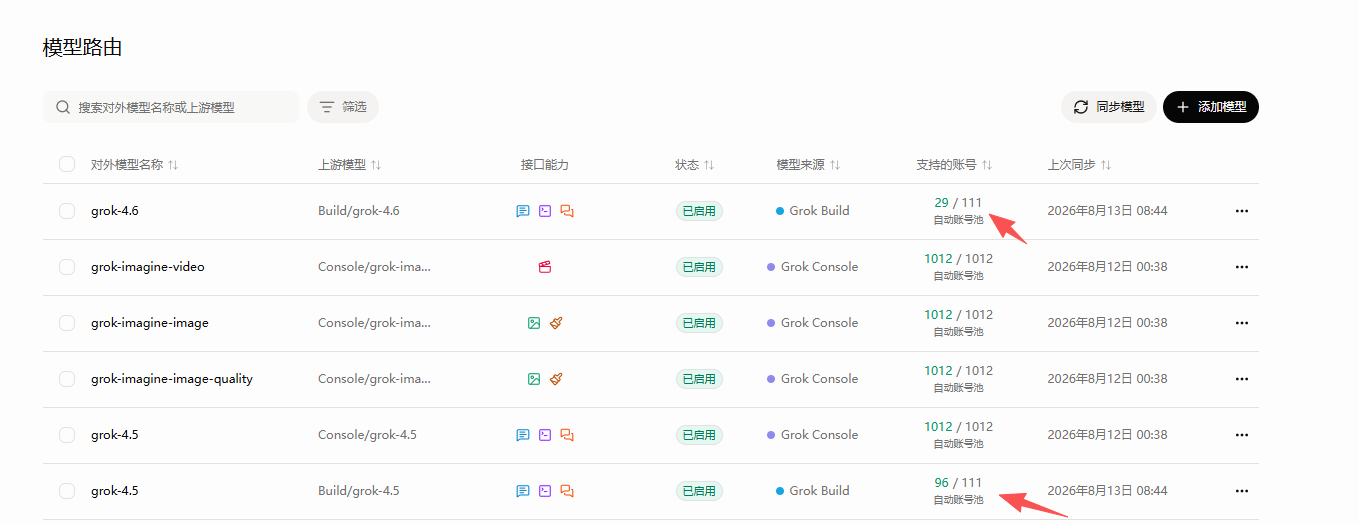1359x523 pixels.
Task: Click Grok Build source in Build/grok-4.5 row
Action: coord(813,491)
